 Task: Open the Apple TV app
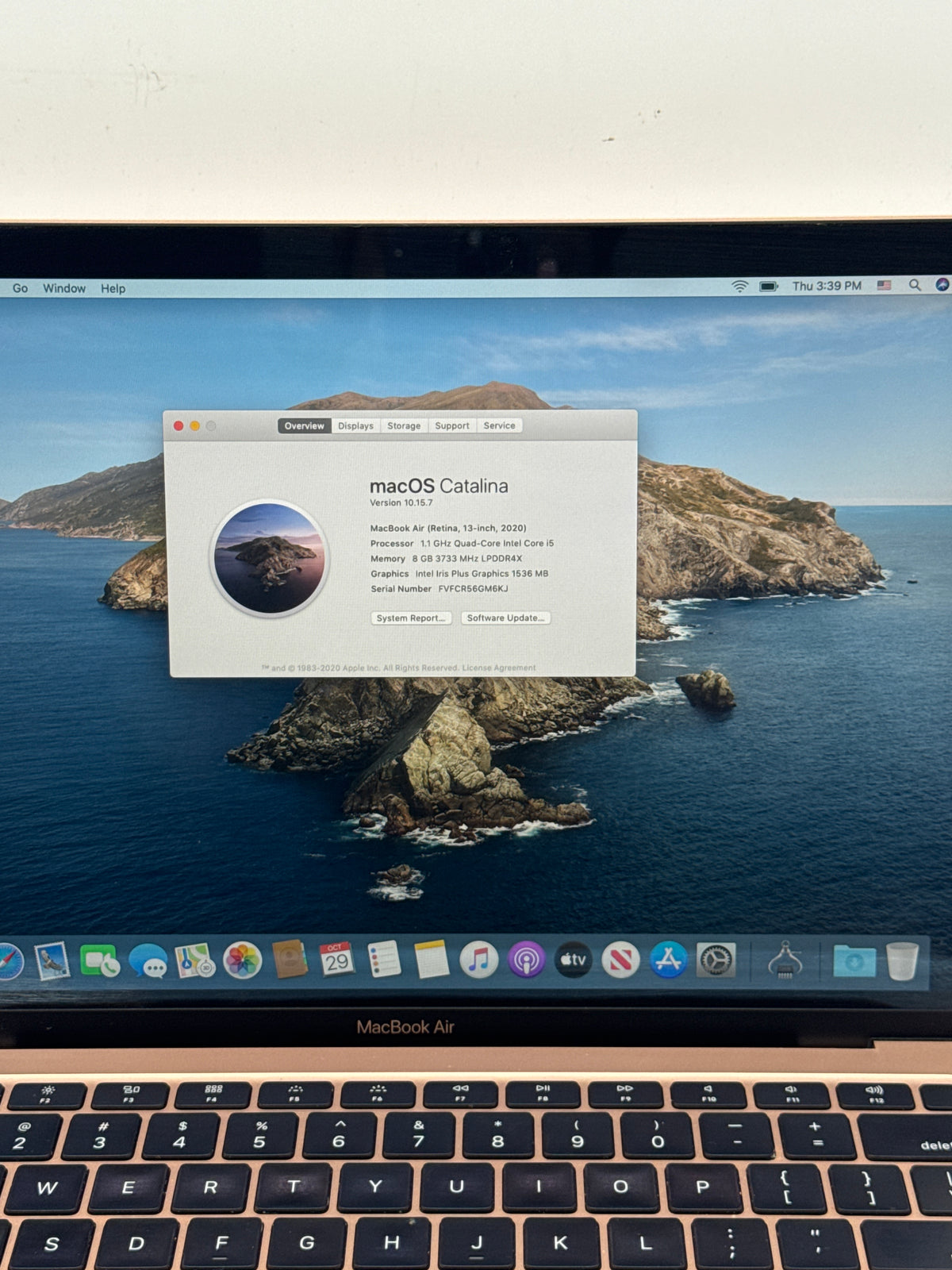(x=574, y=960)
